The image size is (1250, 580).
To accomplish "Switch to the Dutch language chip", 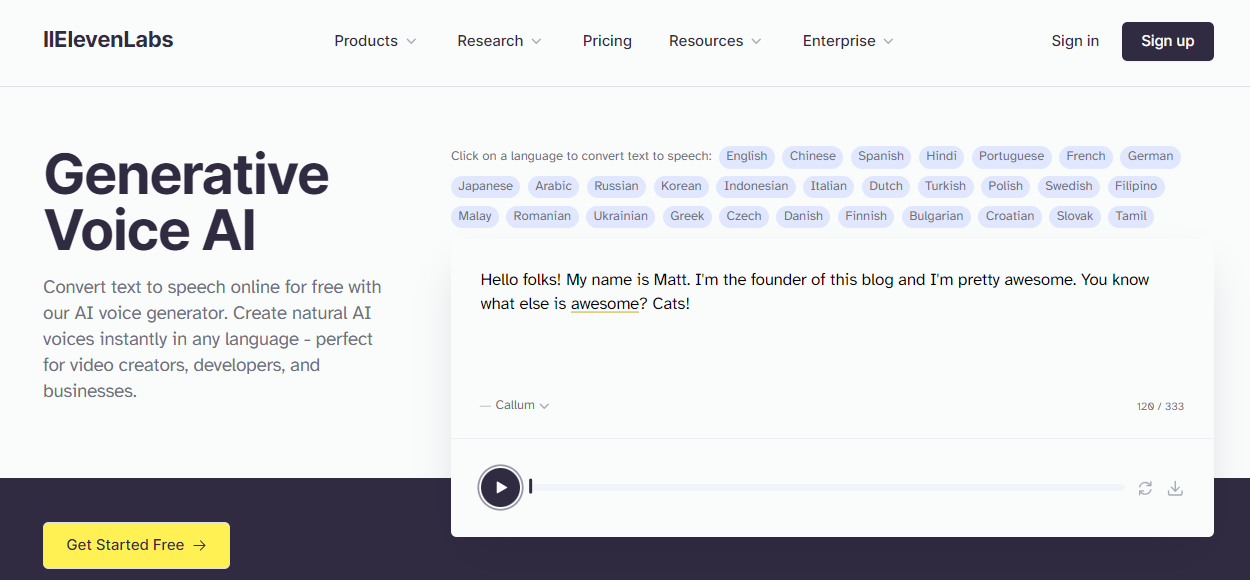I will click(886, 186).
